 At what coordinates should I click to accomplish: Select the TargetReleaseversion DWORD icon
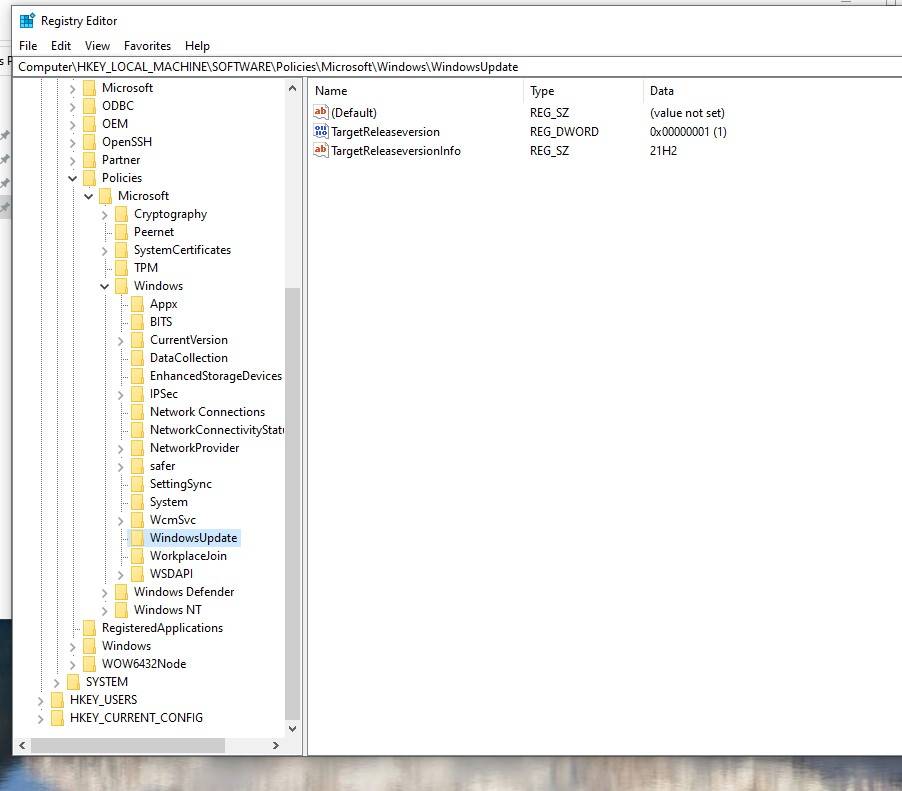pyautogui.click(x=320, y=131)
